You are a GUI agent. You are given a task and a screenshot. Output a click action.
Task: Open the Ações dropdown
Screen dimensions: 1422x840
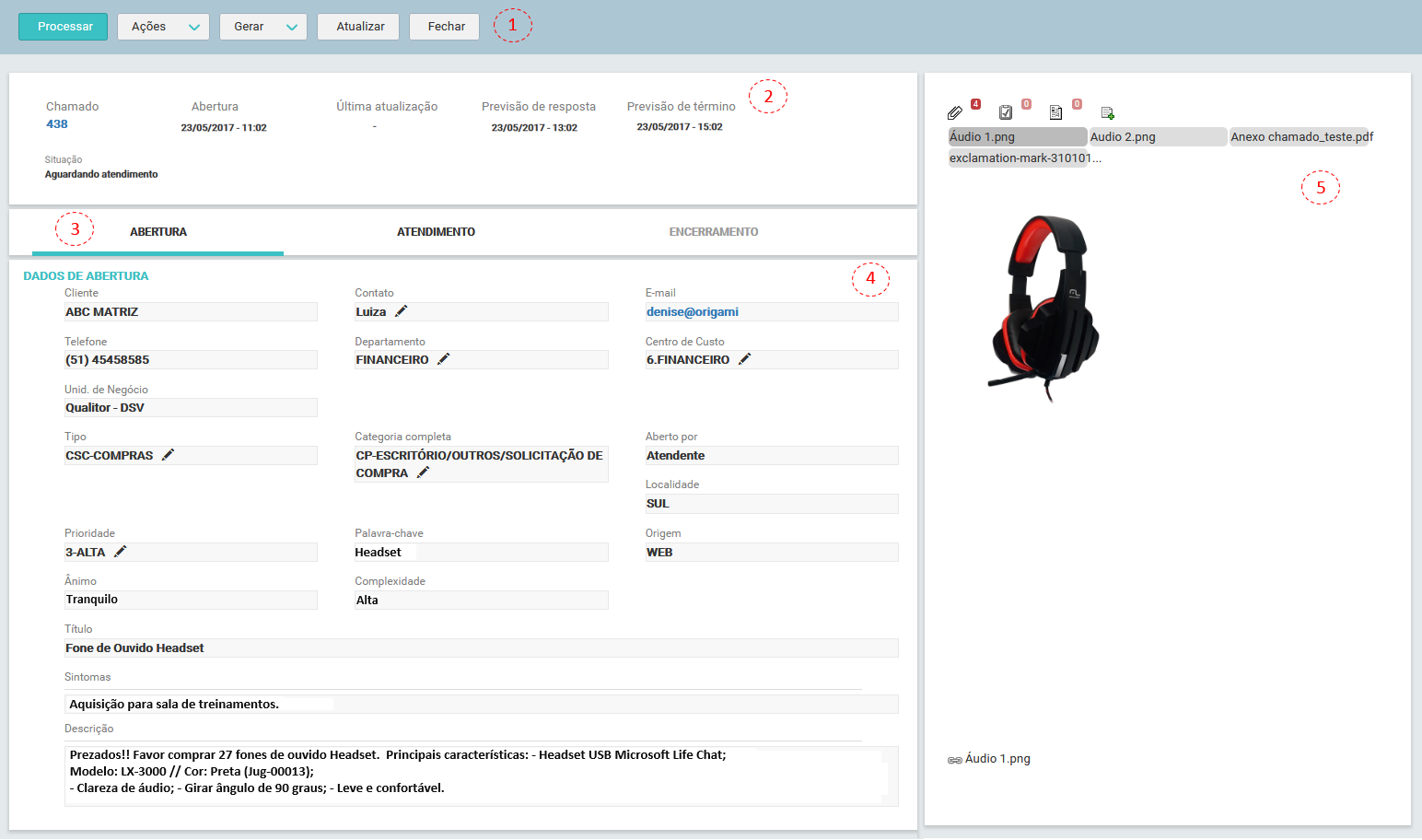click(163, 27)
